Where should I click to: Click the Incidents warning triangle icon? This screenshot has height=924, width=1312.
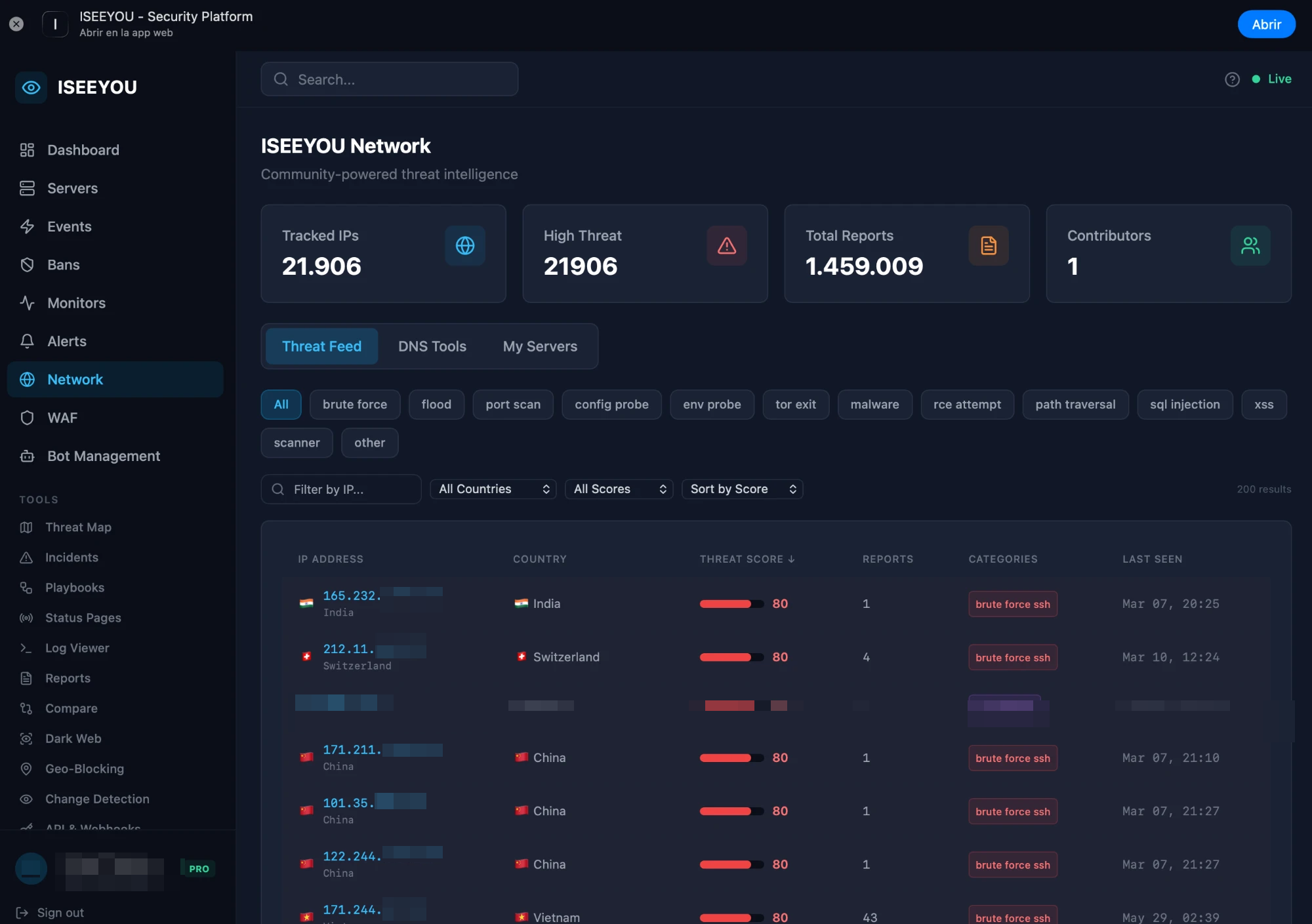26,557
